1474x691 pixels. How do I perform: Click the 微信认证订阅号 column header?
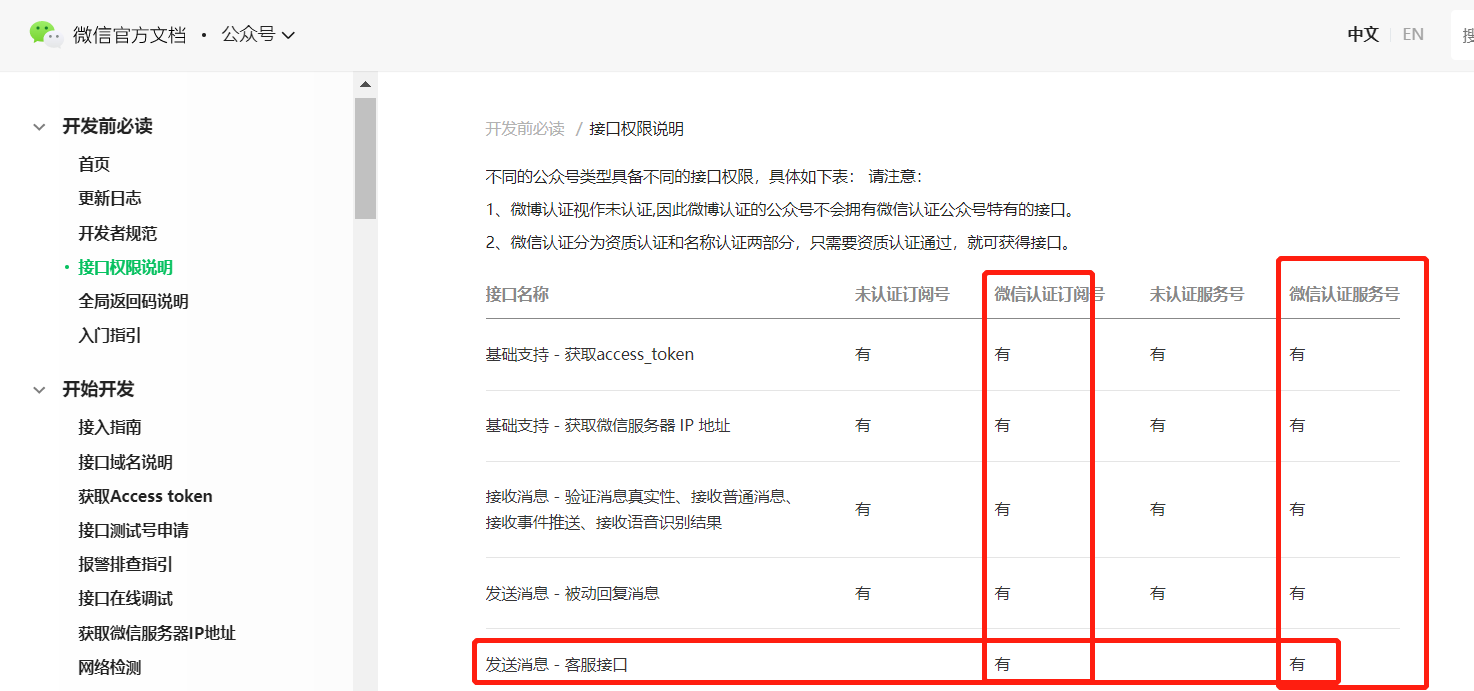coord(1049,294)
